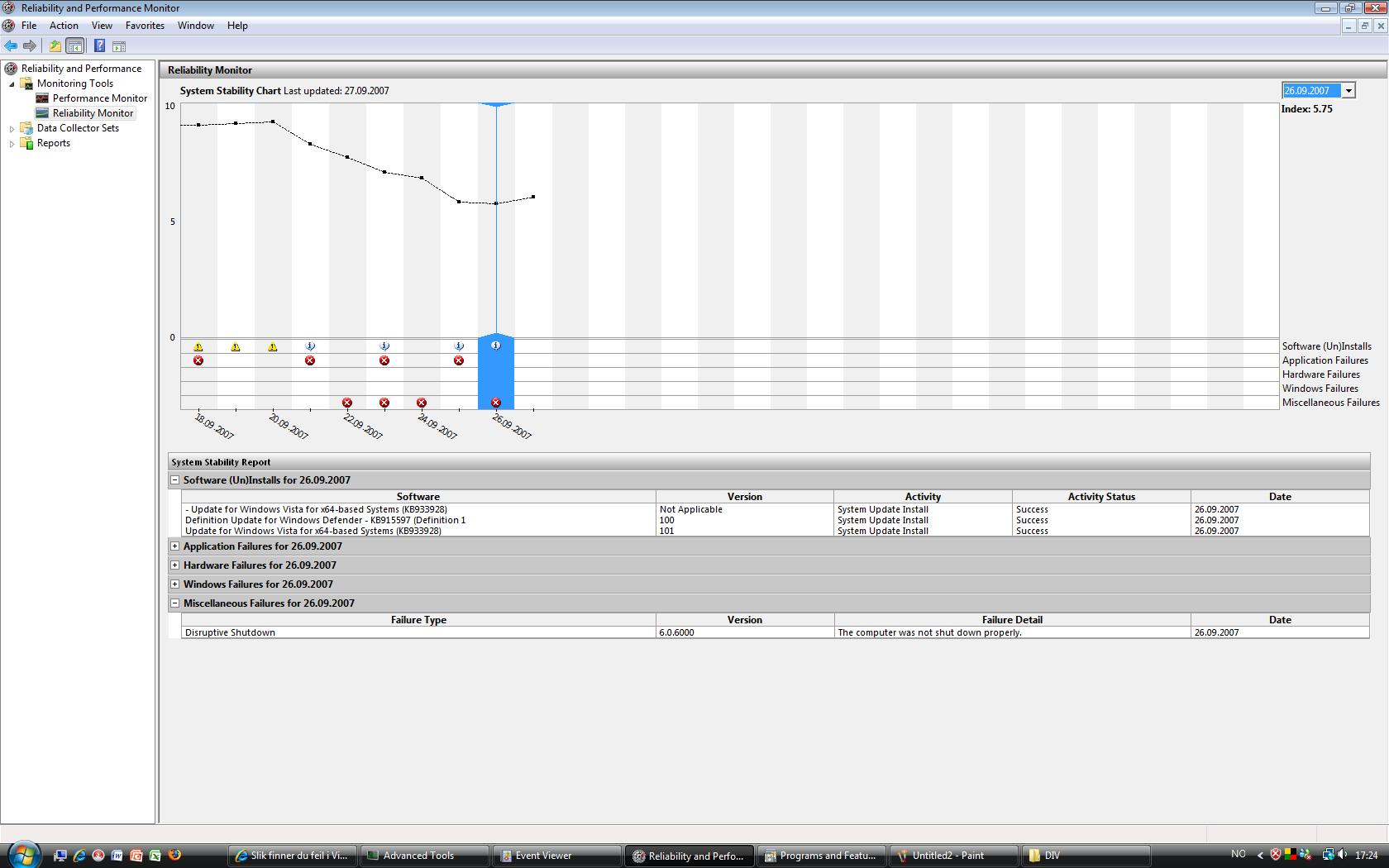The width and height of the screenshot is (1389, 868).
Task: Click application failure error icon on 21.09.2007
Action: (x=310, y=360)
